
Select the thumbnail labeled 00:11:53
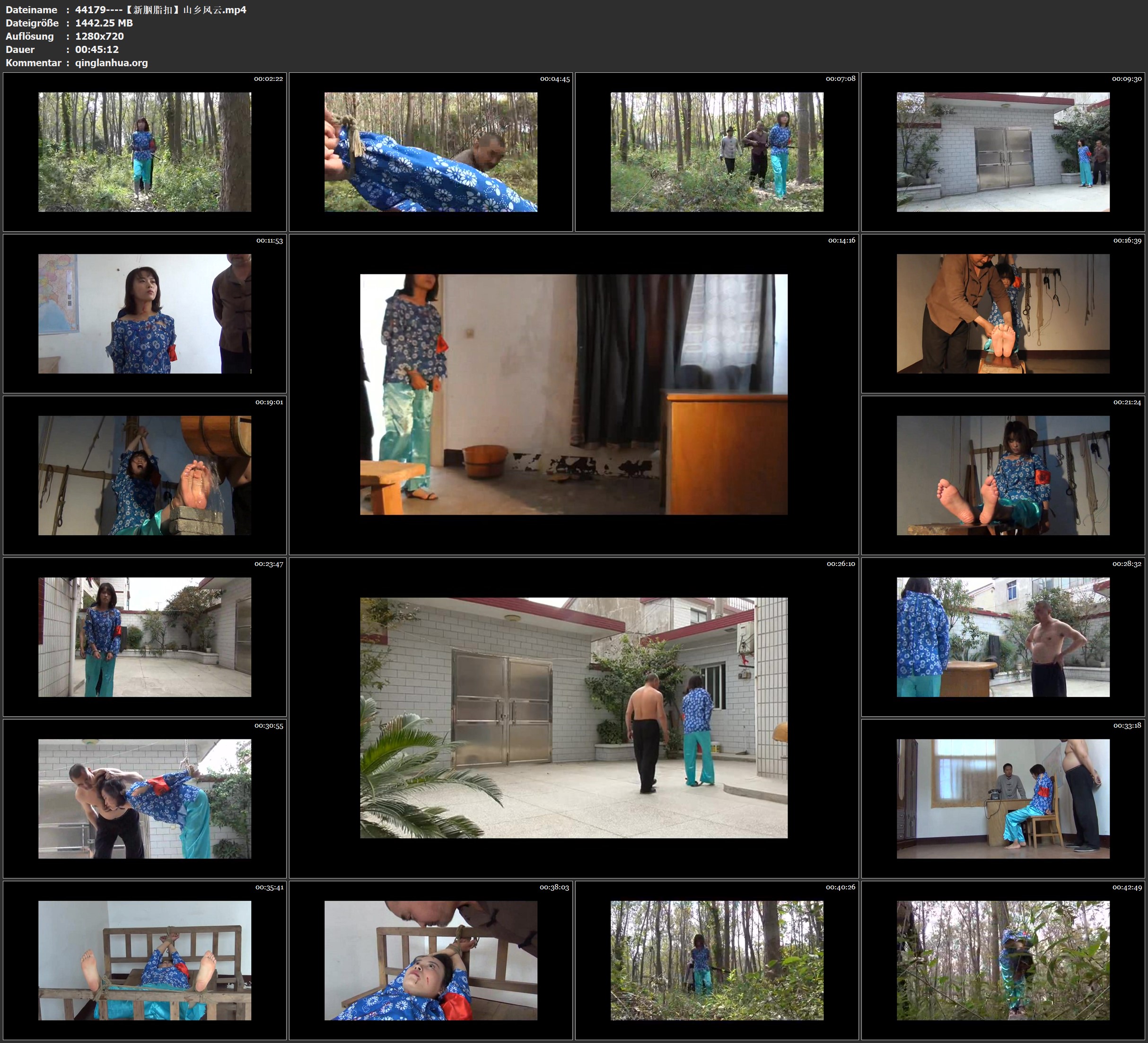coord(145,313)
